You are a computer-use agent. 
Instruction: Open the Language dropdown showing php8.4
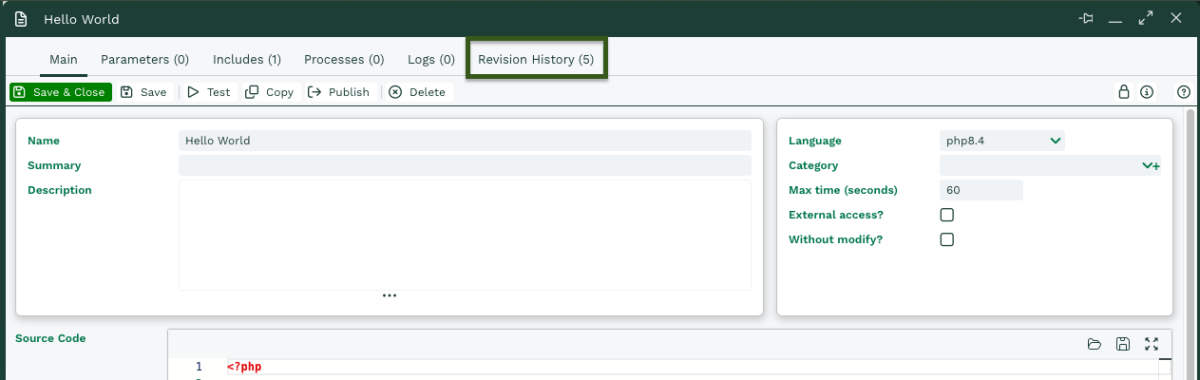[1002, 141]
